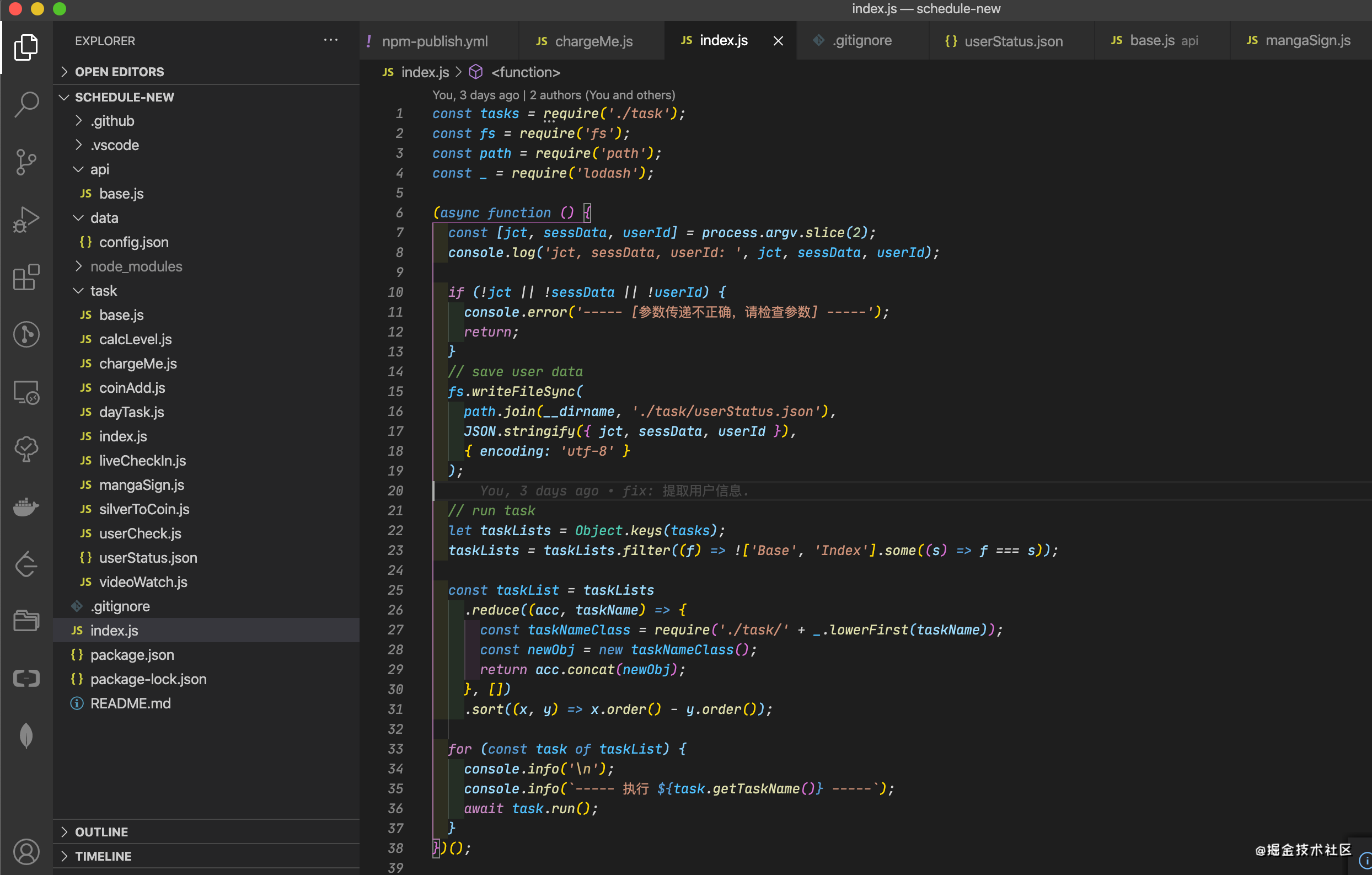Click the <function> breadcrumb item
The width and height of the screenshot is (1372, 875).
(525, 72)
